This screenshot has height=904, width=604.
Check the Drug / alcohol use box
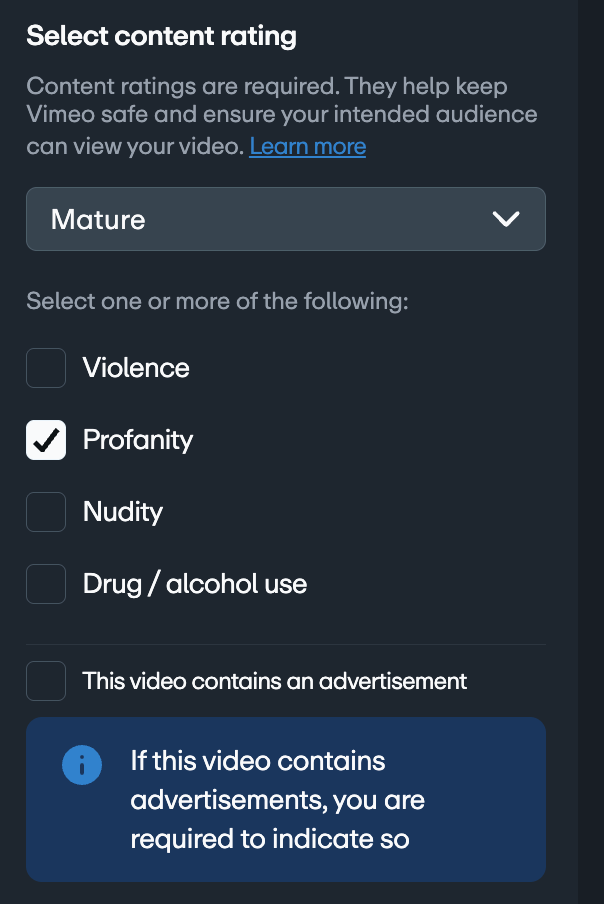46,584
